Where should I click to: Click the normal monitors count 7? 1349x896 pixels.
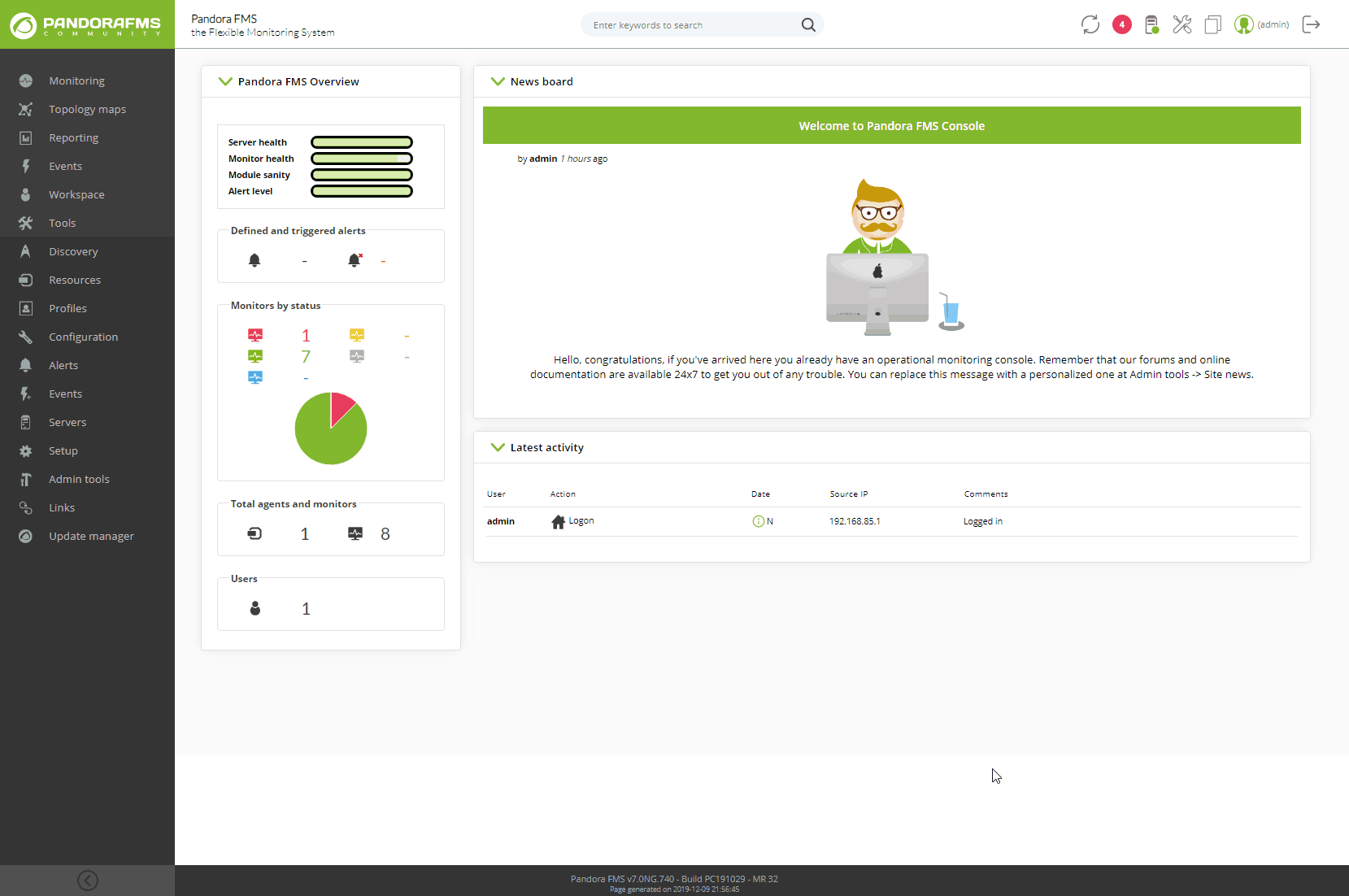[306, 357]
